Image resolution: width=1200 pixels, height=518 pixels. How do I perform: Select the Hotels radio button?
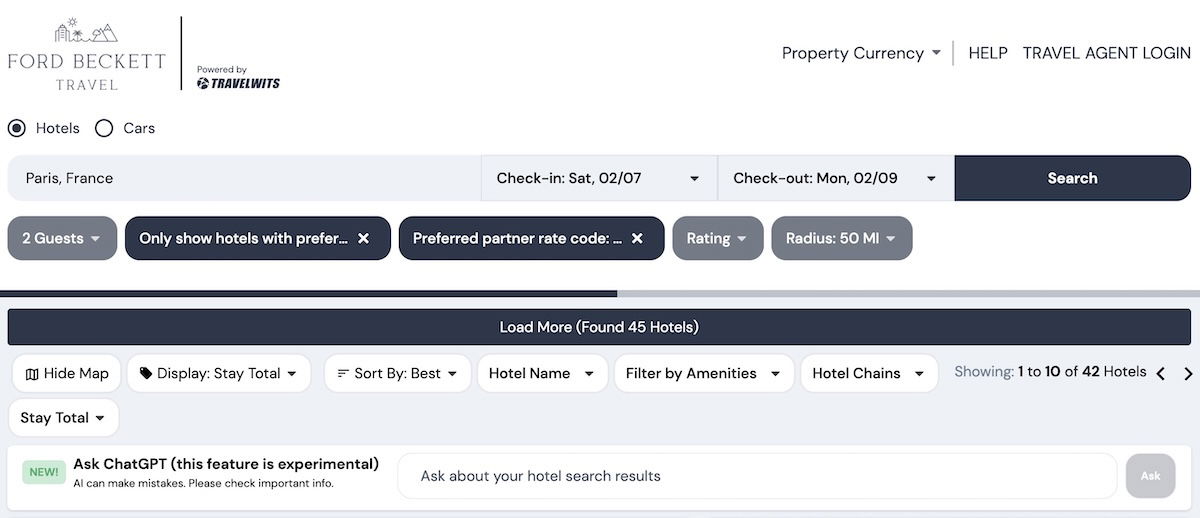(17, 128)
